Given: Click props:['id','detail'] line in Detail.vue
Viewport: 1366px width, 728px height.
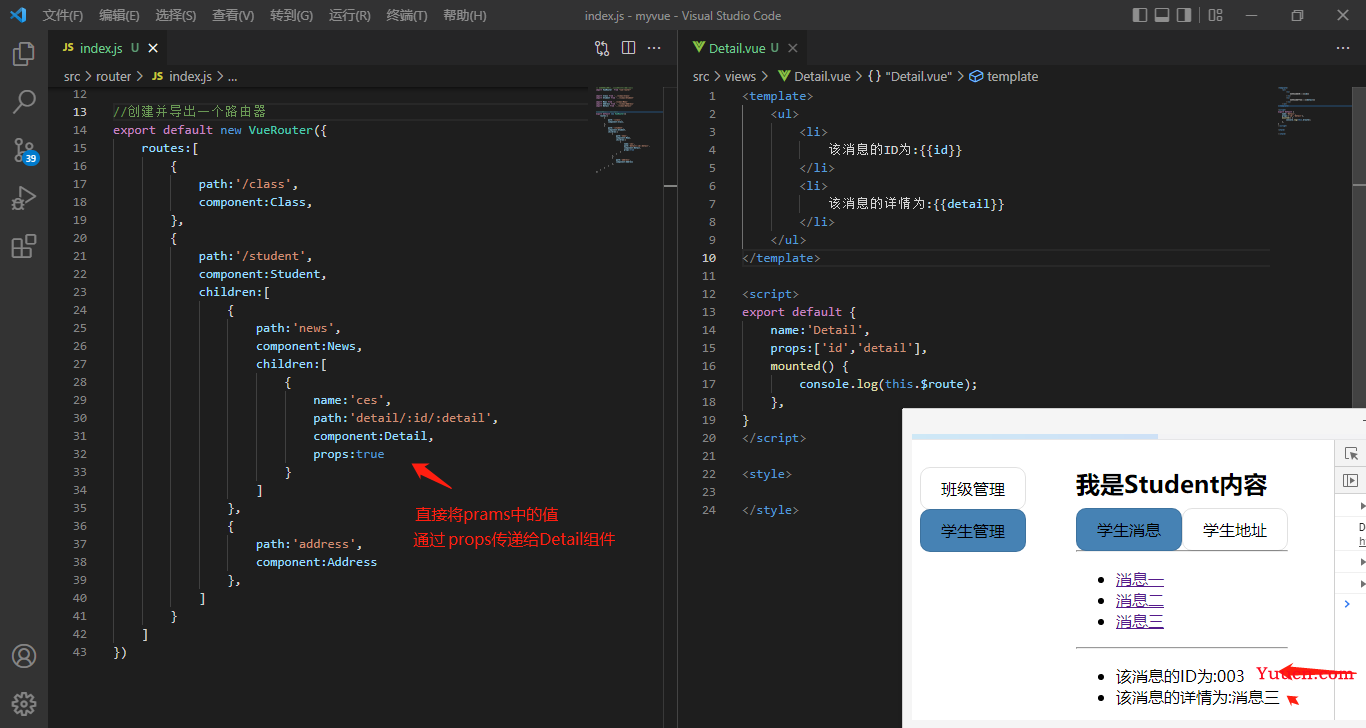Looking at the screenshot, I should tap(849, 348).
